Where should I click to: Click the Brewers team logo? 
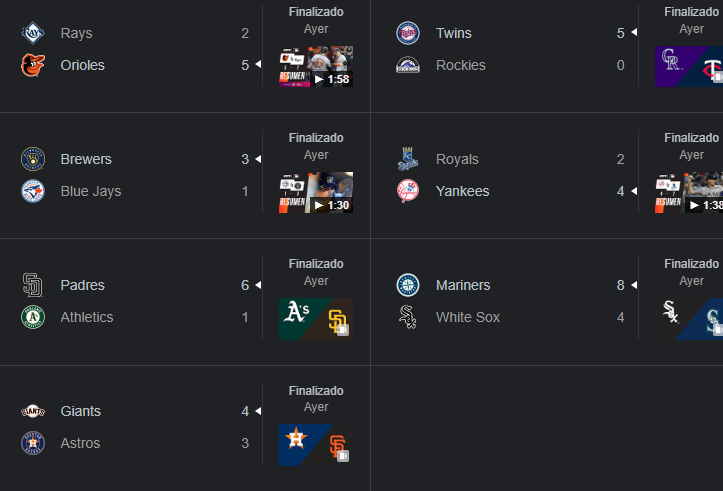coord(33,159)
